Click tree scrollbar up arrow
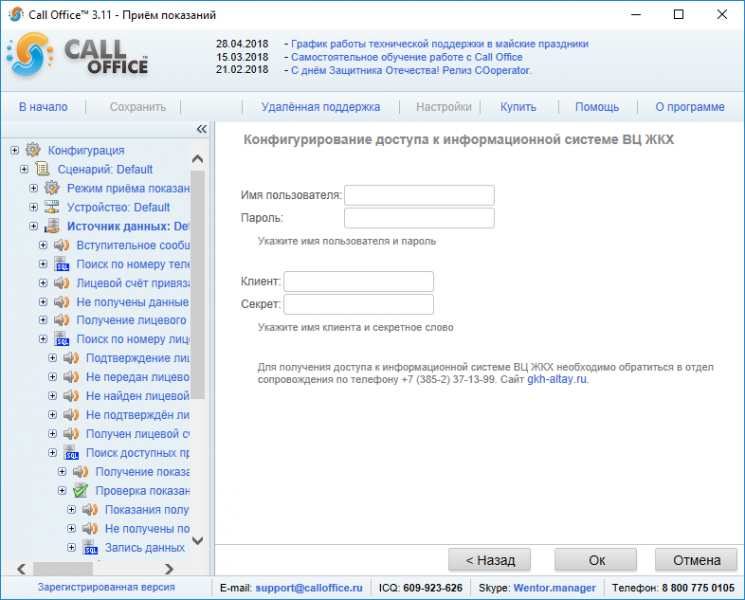Image resolution: width=745 pixels, height=600 pixels. [x=198, y=159]
